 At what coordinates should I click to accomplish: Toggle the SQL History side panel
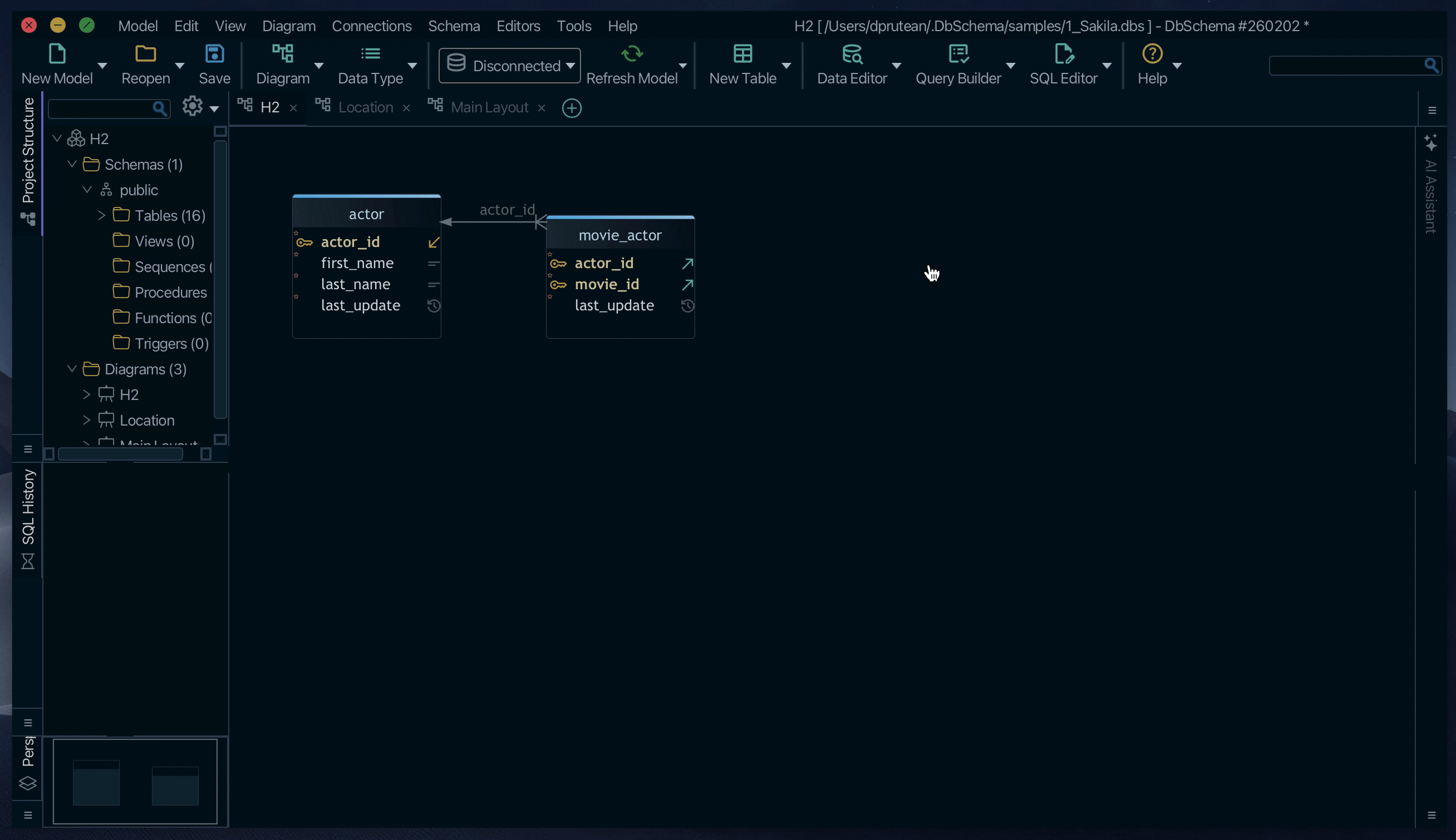(x=28, y=508)
